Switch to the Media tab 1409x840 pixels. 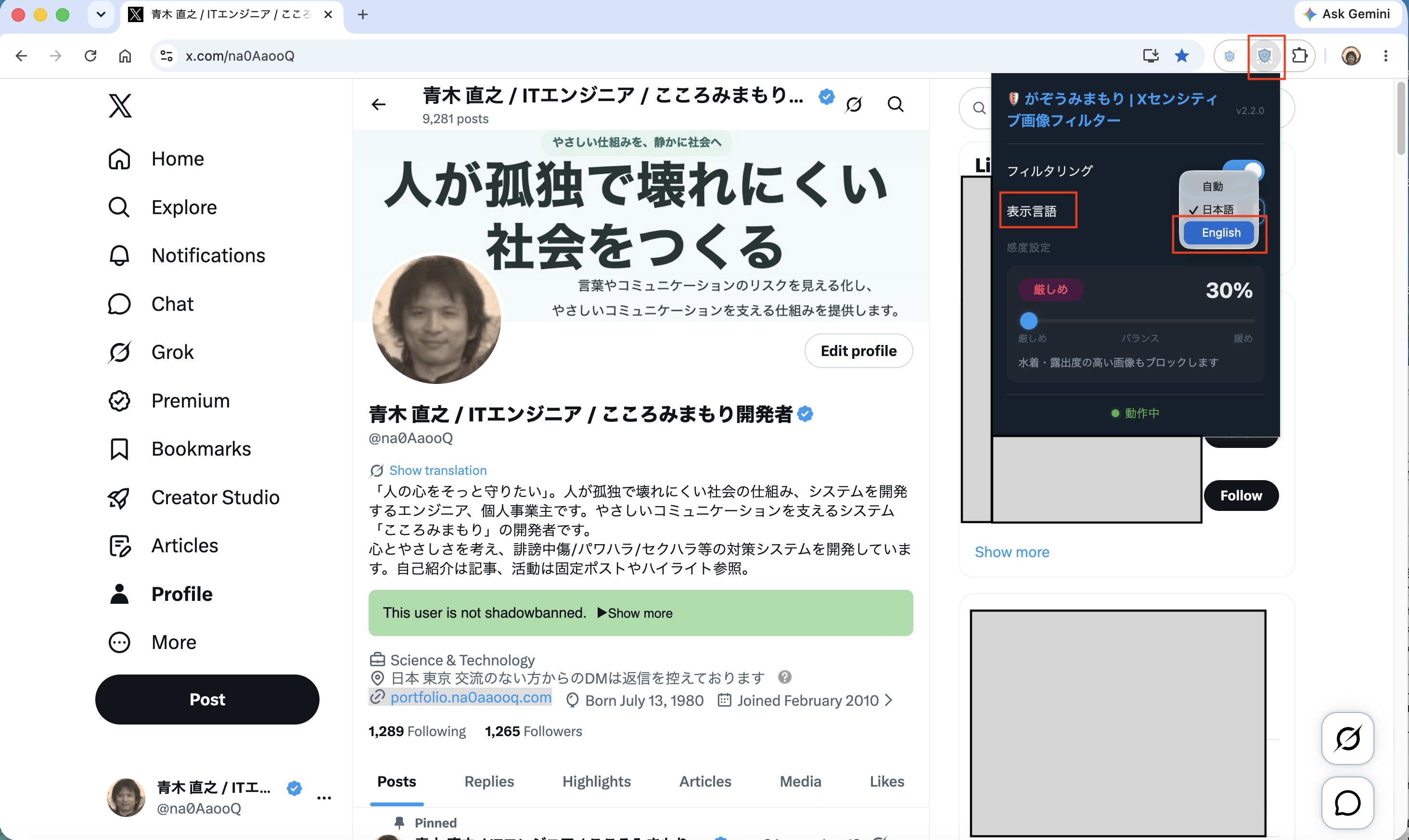(x=800, y=781)
